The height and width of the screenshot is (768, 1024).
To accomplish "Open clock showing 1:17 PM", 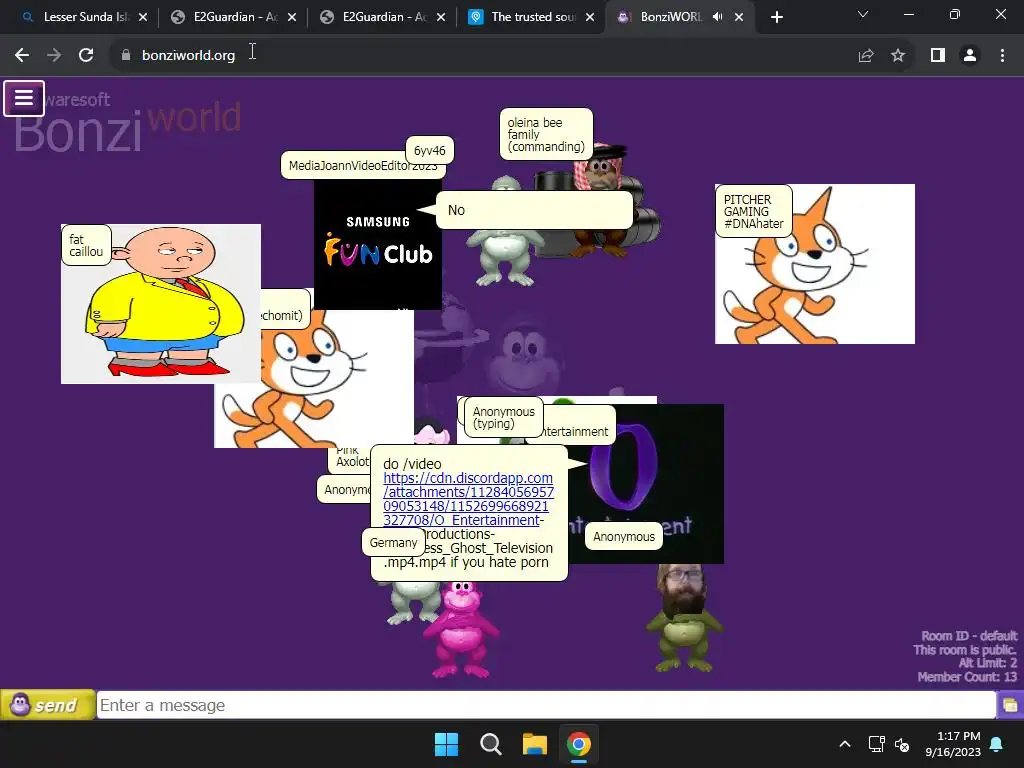I will click(953, 744).
